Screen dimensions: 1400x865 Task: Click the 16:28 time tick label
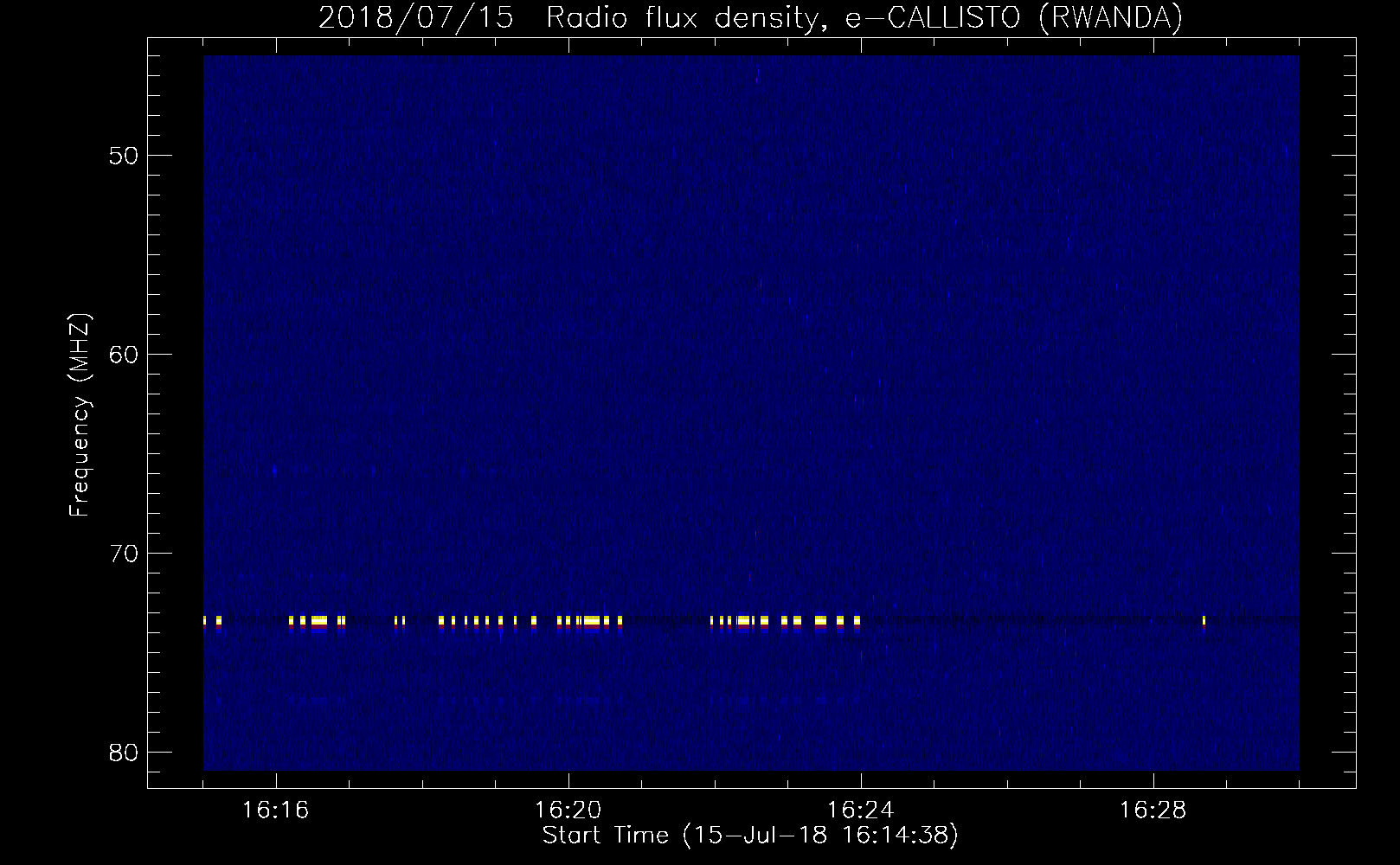pos(1153,811)
